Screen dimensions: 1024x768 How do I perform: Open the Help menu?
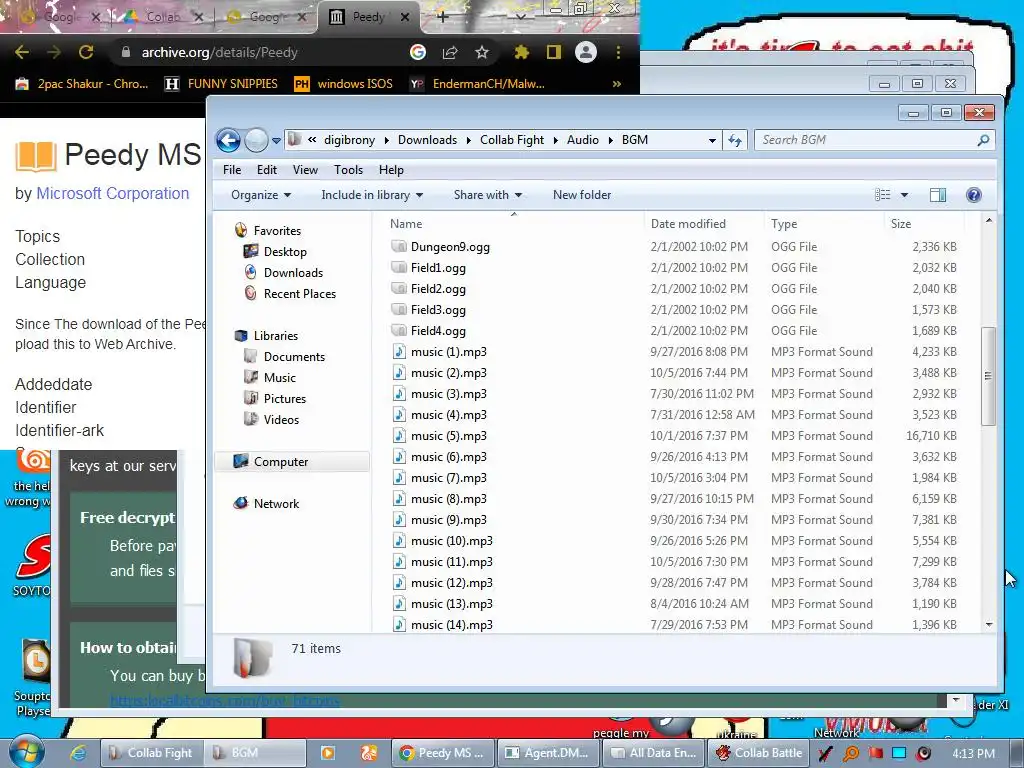(x=391, y=170)
